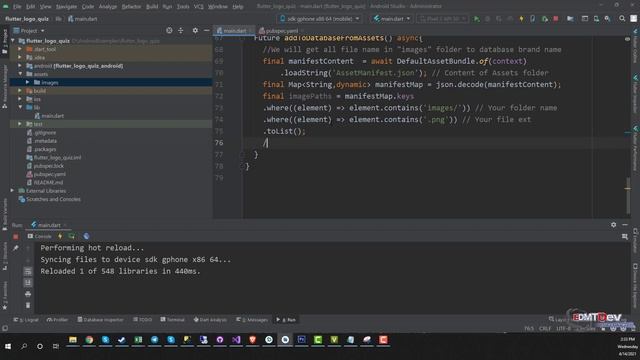This screenshot has height=360, width=640.
Task: Collapse the assets folder
Action: coord(20,74)
